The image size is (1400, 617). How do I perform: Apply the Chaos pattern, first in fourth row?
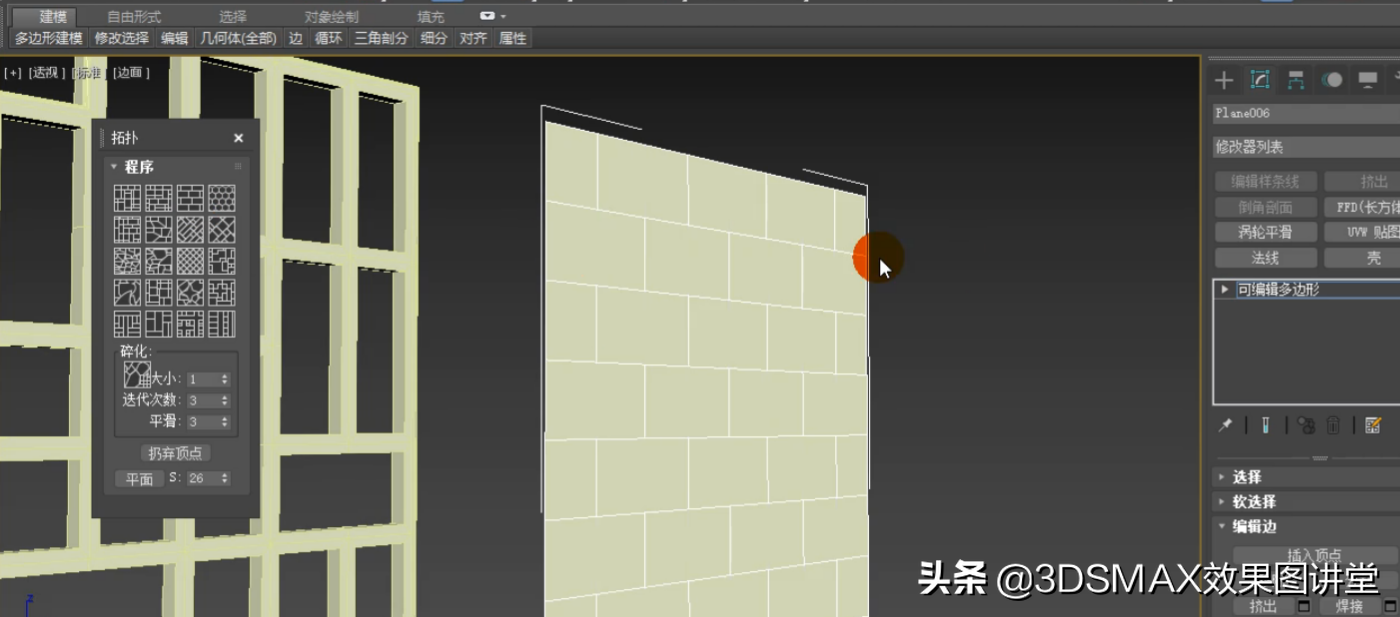[127, 293]
